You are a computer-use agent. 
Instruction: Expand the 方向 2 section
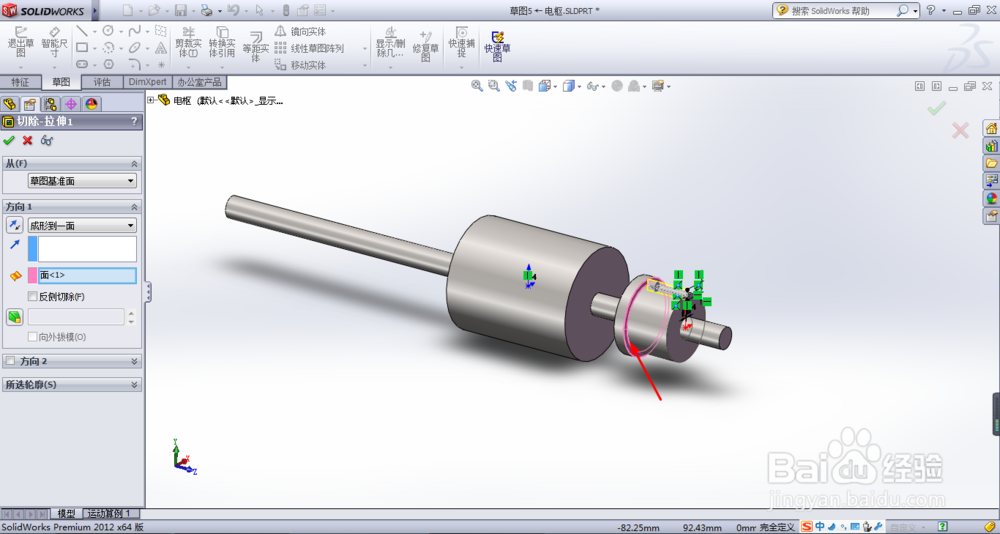pyautogui.click(x=134, y=361)
